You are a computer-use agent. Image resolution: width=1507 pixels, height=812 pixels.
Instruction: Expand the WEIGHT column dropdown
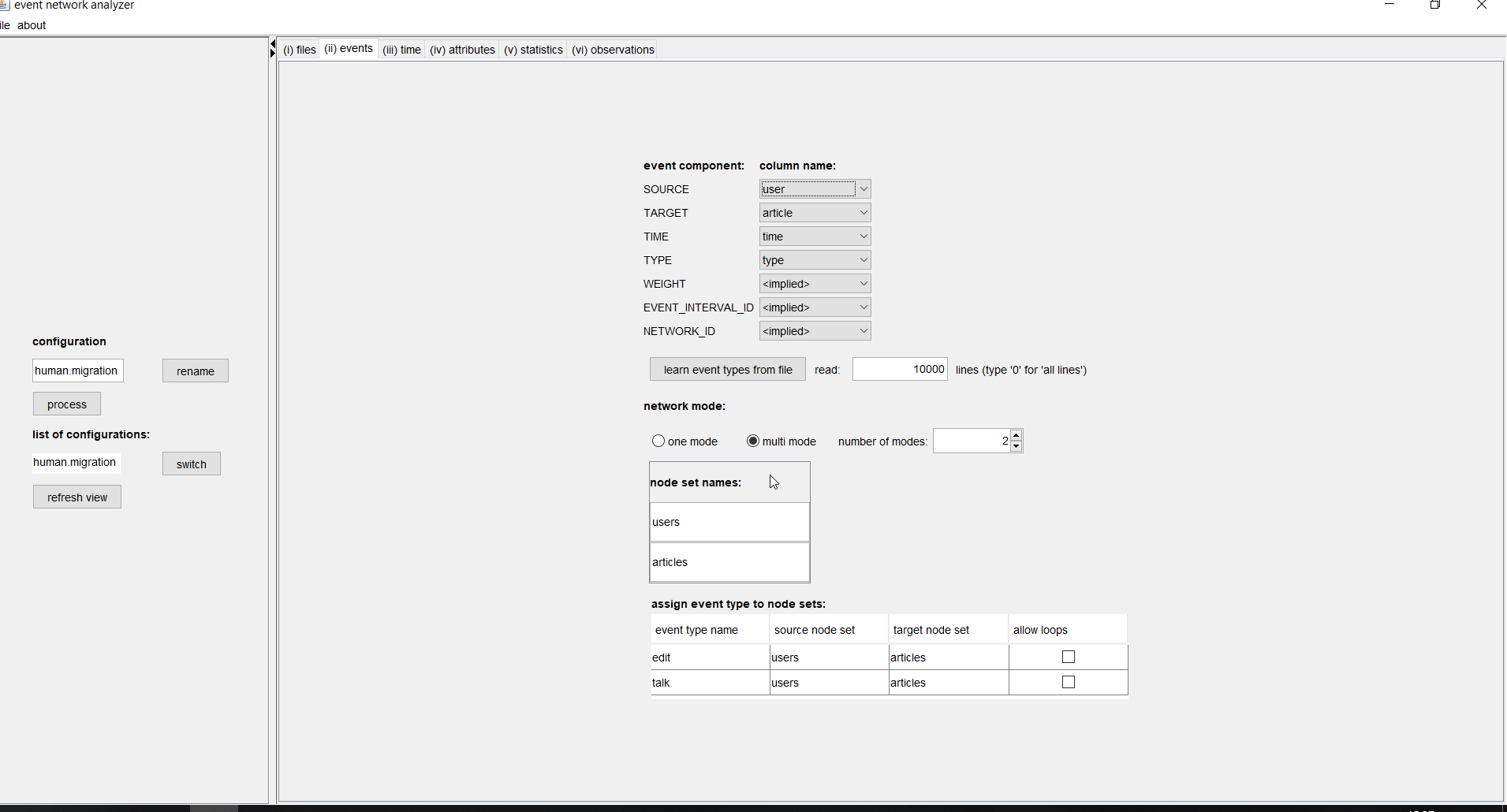(864, 284)
